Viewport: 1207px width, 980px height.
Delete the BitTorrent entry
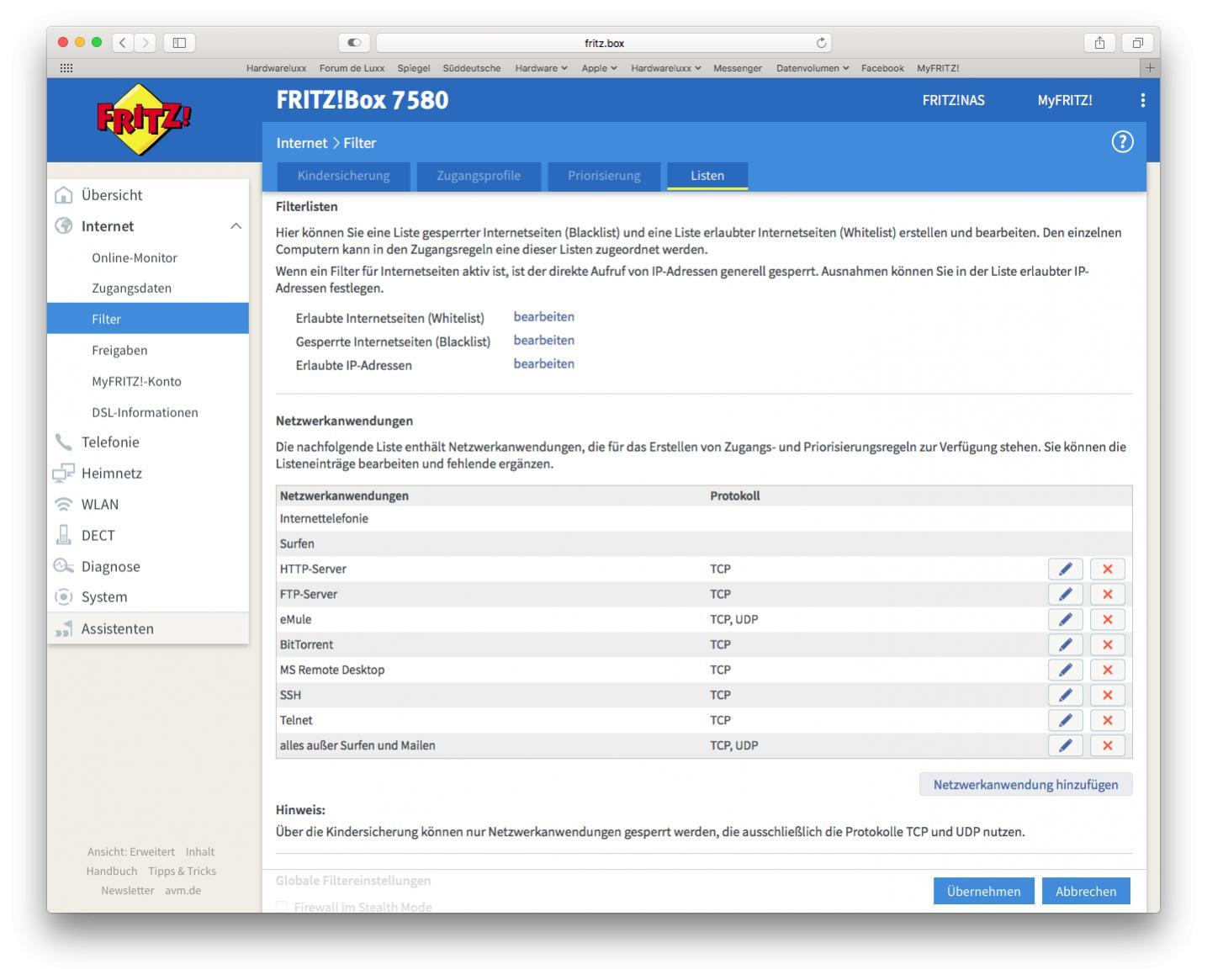point(1107,645)
